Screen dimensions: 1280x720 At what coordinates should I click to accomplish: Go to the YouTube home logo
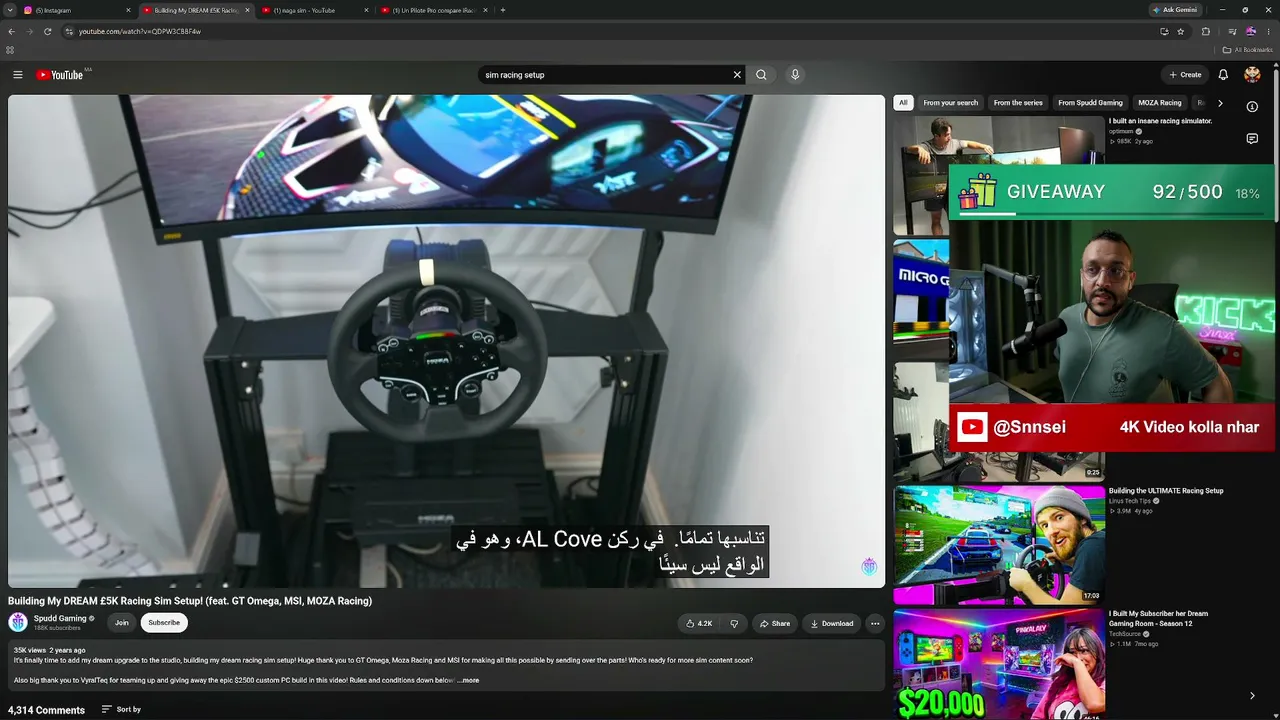click(x=60, y=75)
